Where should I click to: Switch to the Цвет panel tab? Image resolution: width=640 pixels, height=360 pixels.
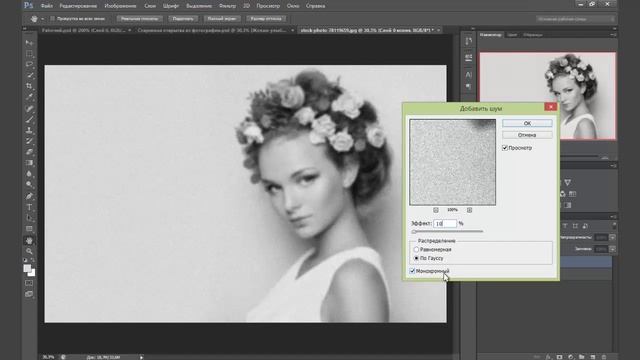[x=512, y=35]
